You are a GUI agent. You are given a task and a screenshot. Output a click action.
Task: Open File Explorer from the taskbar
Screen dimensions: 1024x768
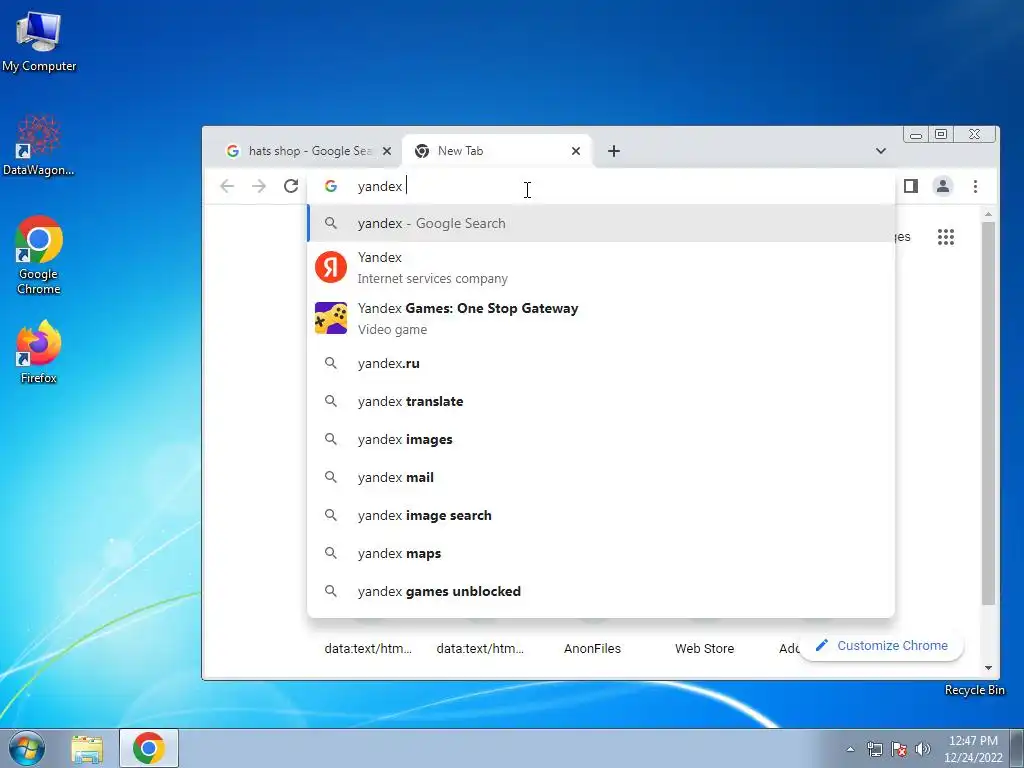[87, 748]
